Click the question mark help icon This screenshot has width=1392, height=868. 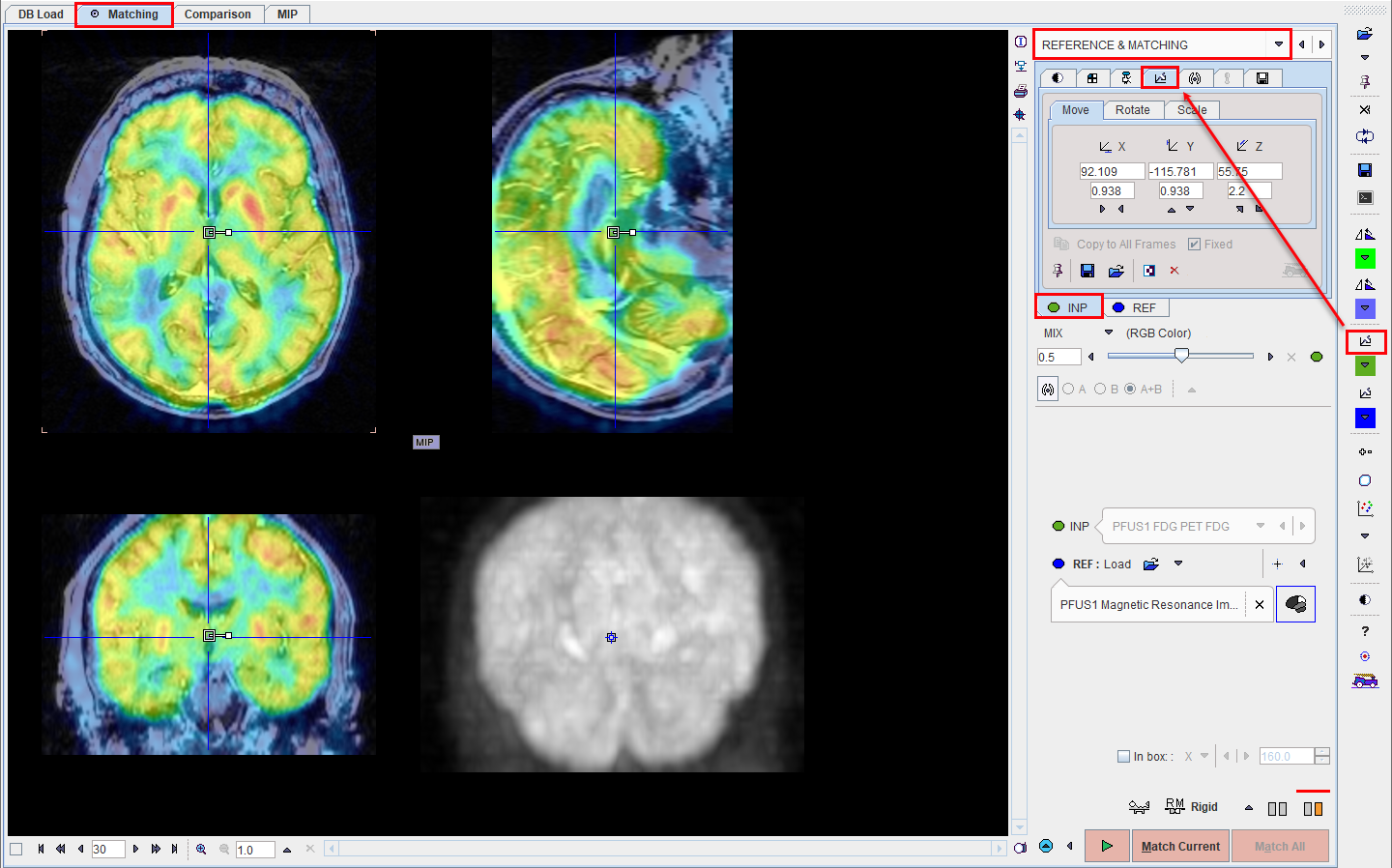tap(1365, 631)
